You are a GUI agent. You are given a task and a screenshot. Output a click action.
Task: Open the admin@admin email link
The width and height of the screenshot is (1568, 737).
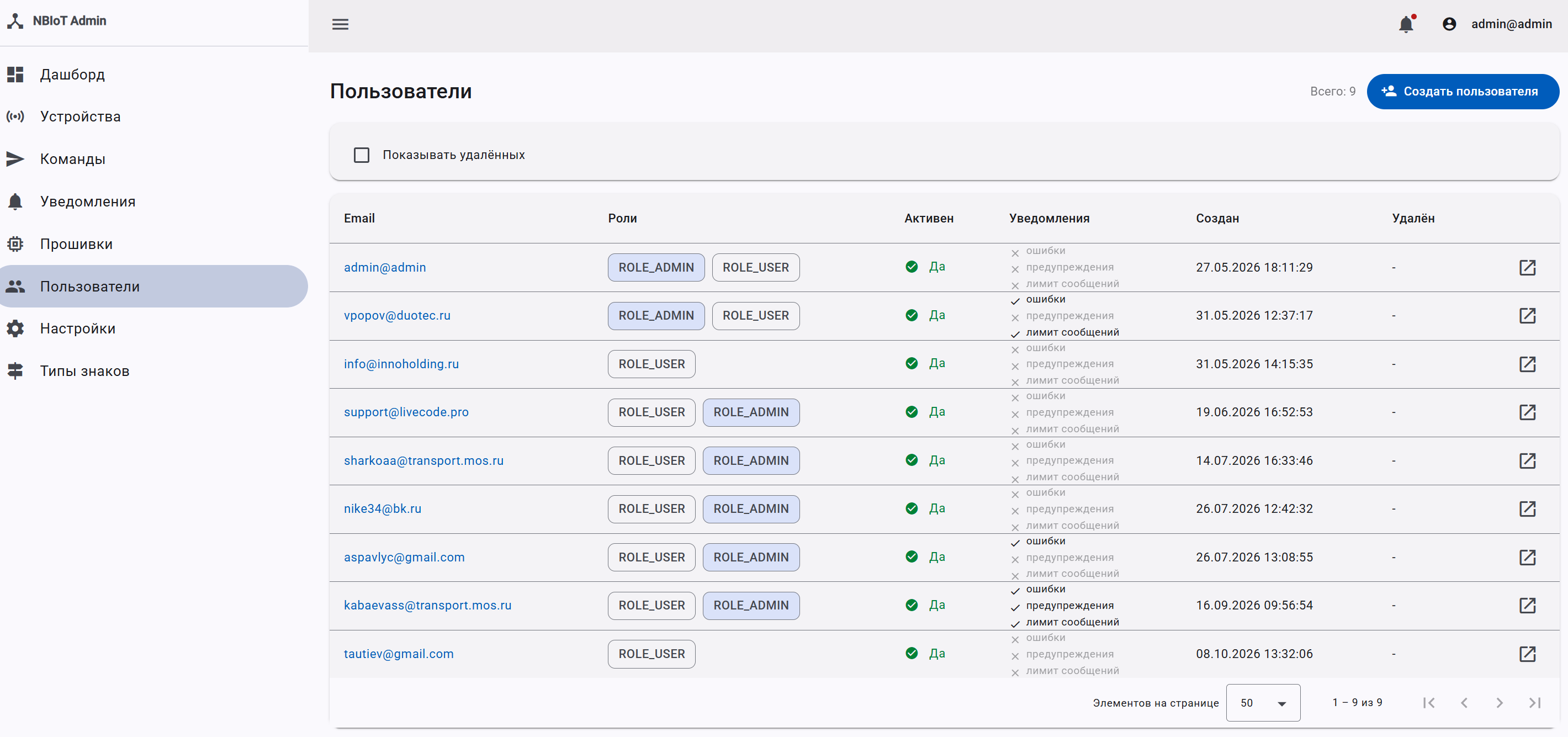(385, 267)
